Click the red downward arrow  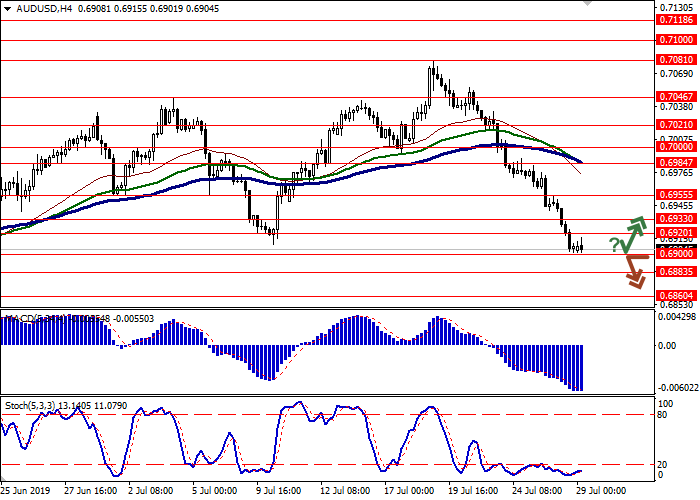(632, 270)
